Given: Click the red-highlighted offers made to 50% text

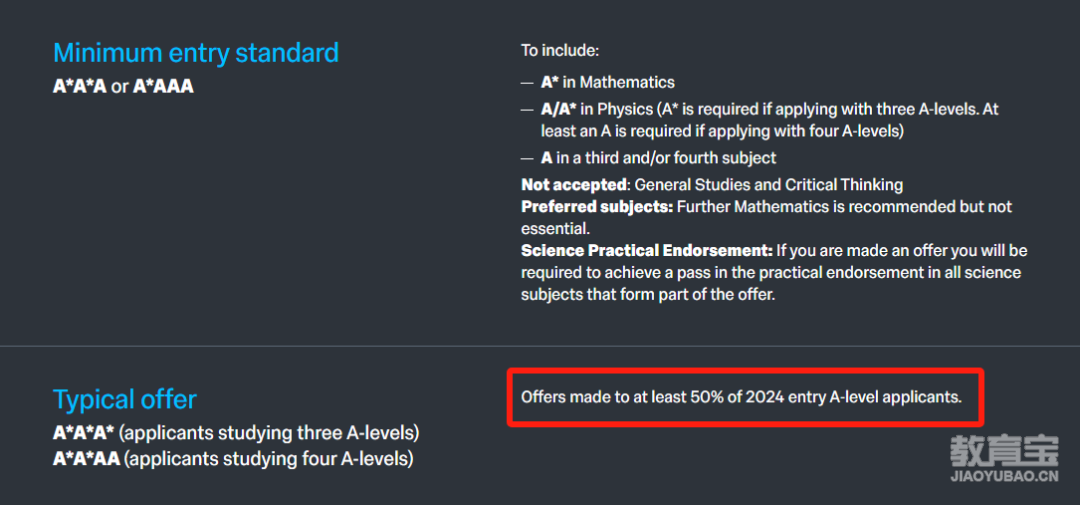Looking at the screenshot, I should [741, 398].
